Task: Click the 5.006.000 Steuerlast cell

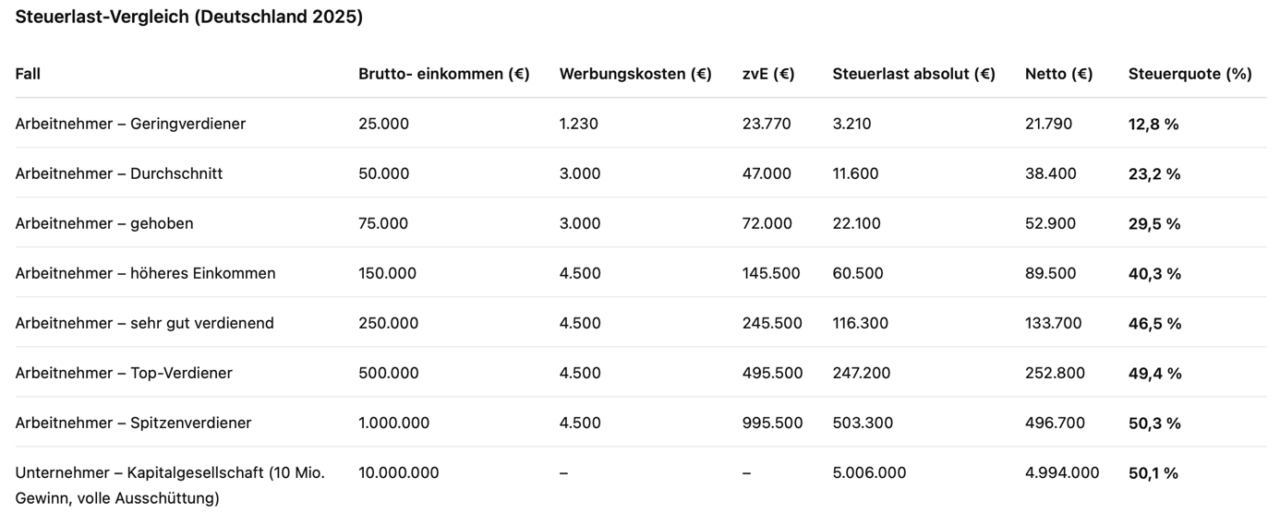Action: [869, 472]
